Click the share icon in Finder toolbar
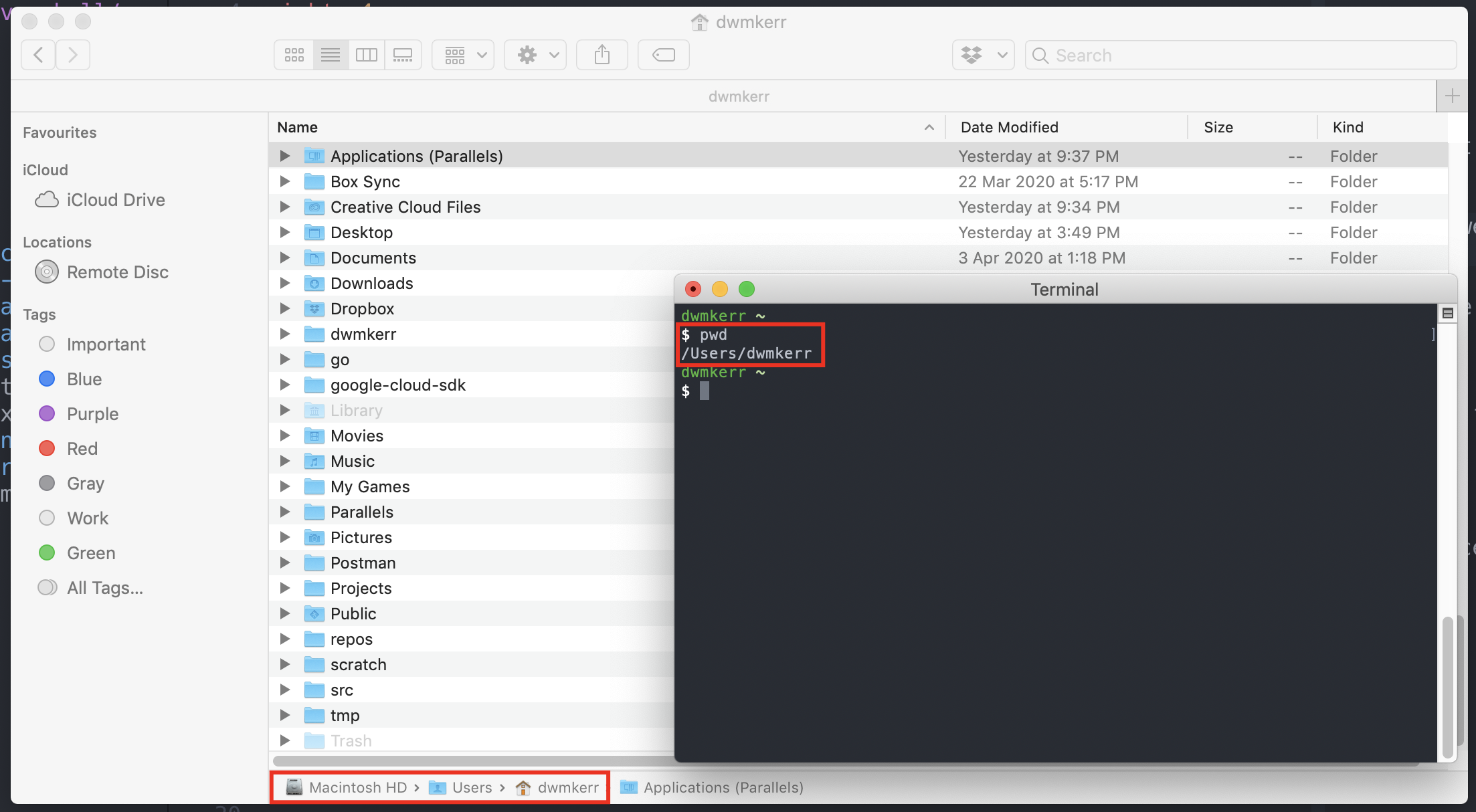Viewport: 1476px width, 812px height. [x=602, y=54]
